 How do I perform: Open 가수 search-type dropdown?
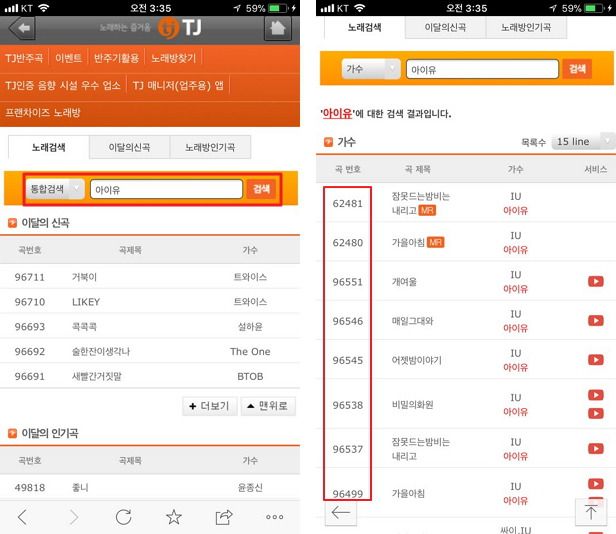click(371, 69)
